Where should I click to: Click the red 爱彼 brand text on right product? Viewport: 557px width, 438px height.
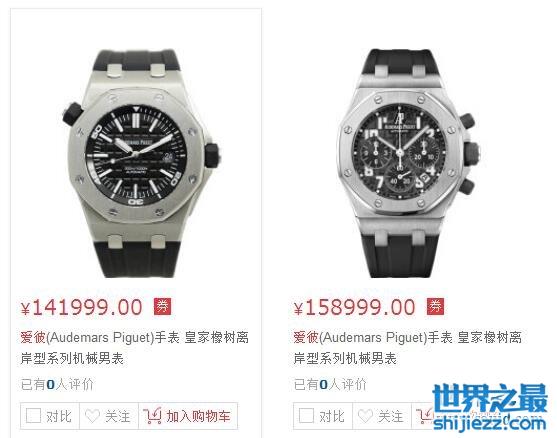(x=306, y=337)
